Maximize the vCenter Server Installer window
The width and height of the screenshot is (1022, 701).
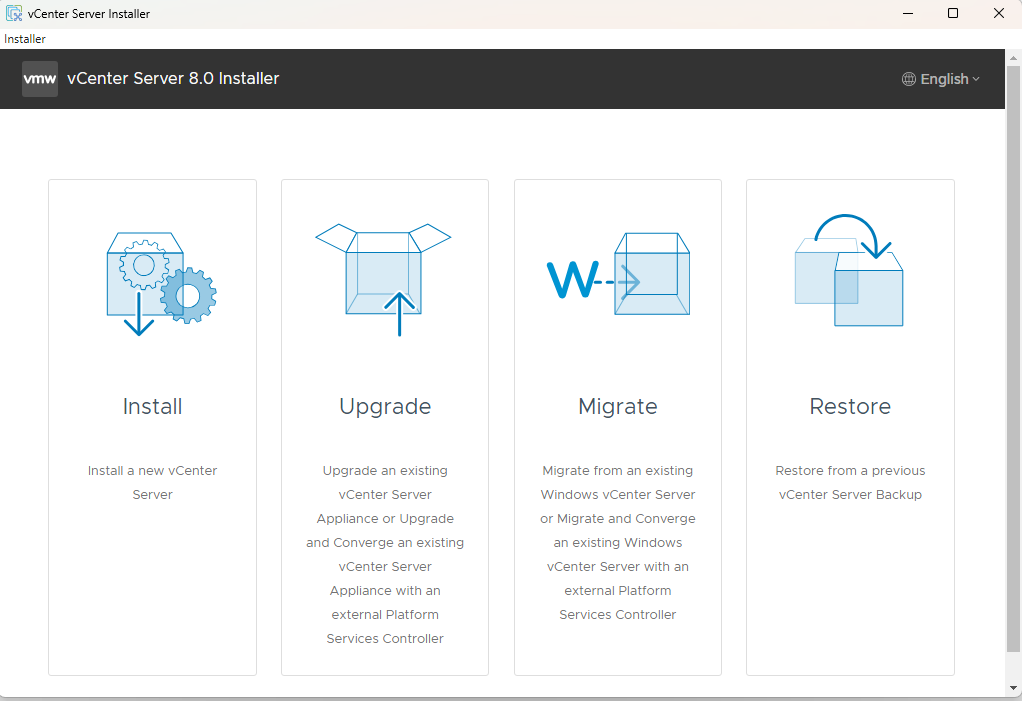pyautogui.click(x=953, y=14)
